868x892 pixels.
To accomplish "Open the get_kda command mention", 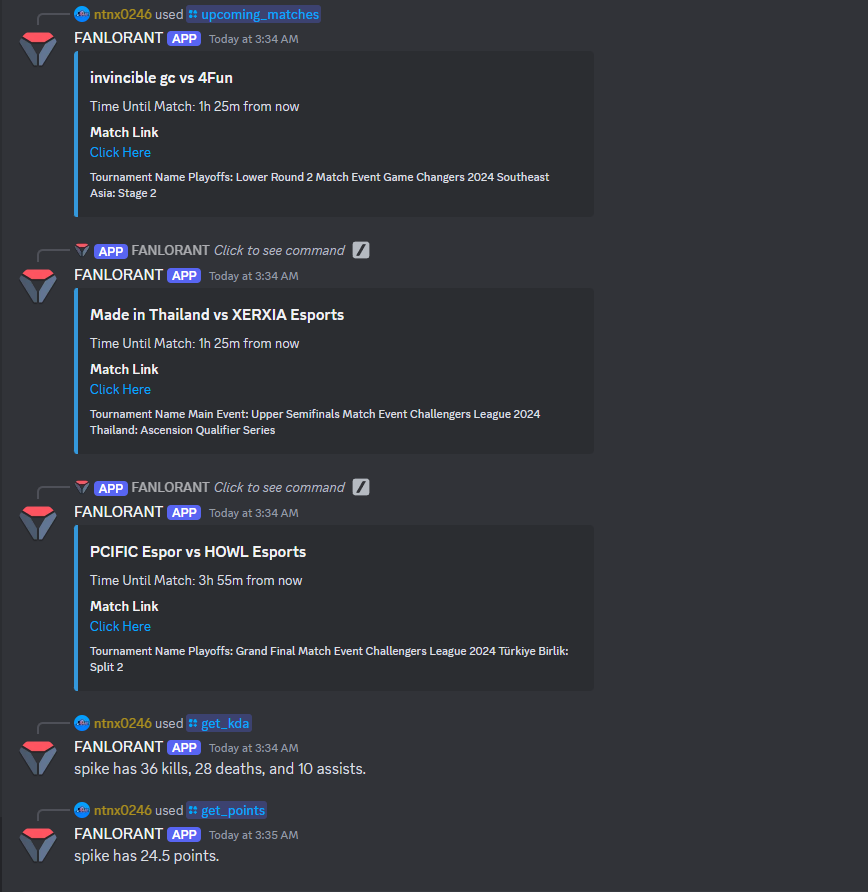I will point(219,723).
